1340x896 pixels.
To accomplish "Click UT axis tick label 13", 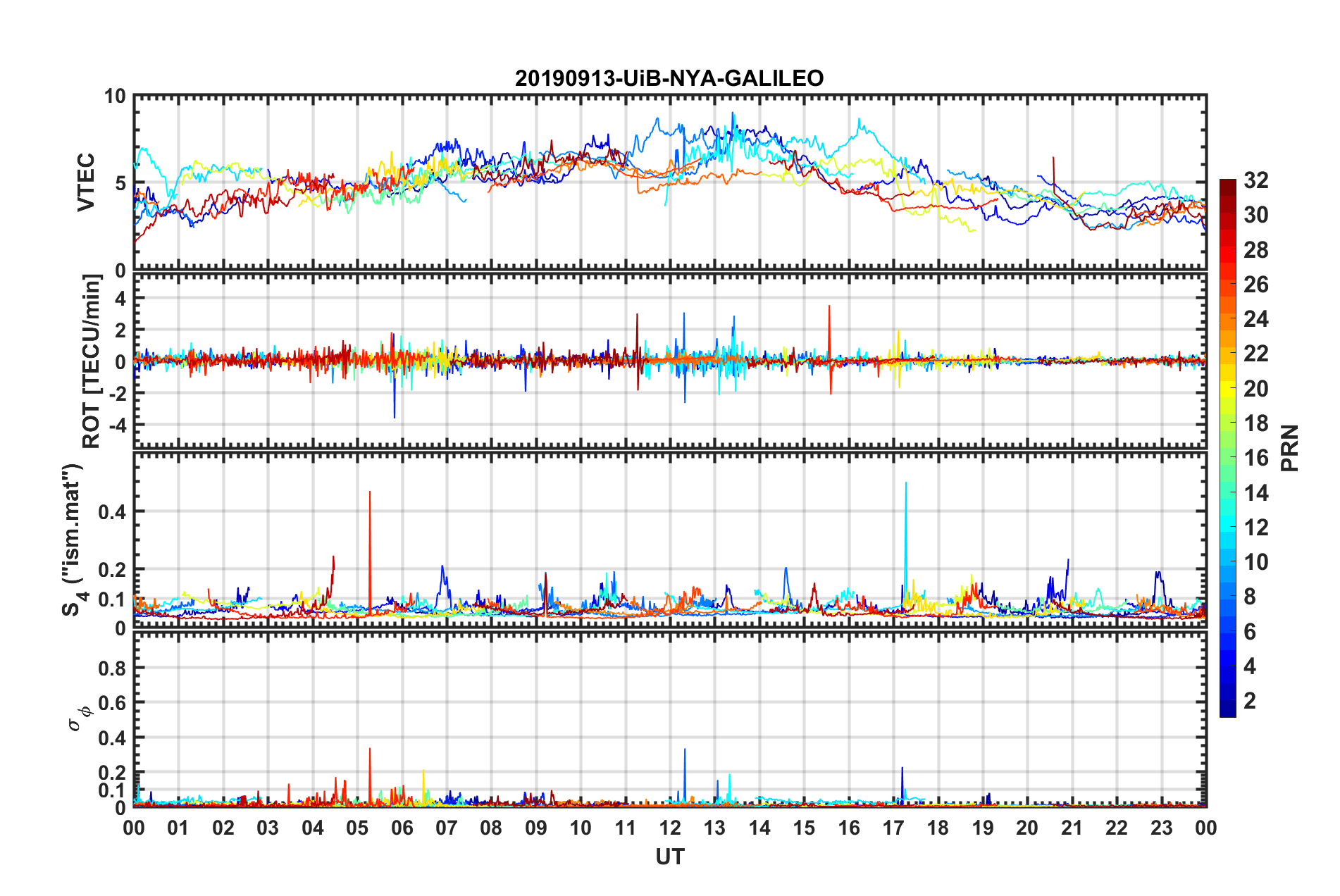I will click(714, 828).
